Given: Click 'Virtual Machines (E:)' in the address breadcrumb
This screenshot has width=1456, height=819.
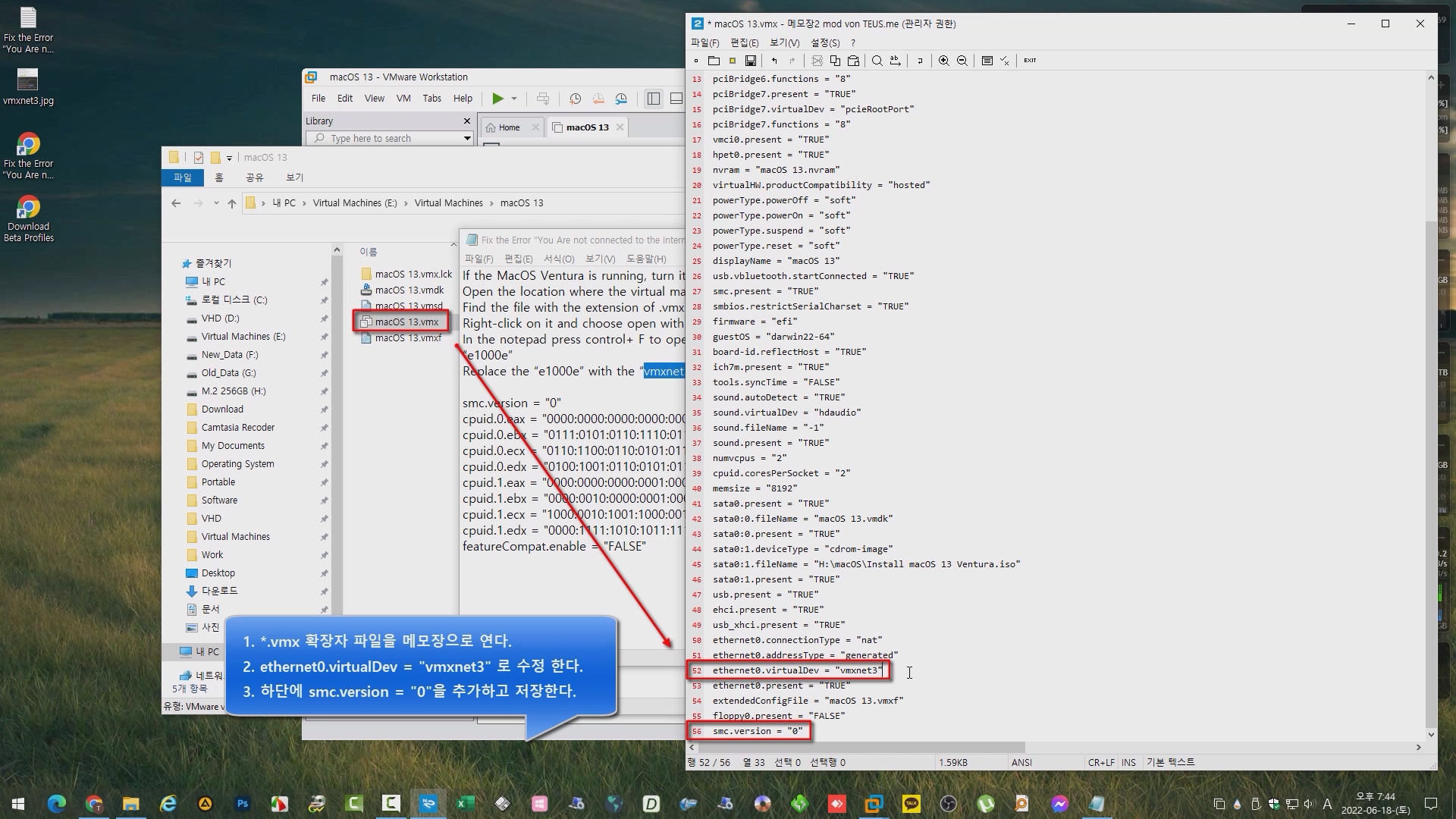Looking at the screenshot, I should point(355,203).
